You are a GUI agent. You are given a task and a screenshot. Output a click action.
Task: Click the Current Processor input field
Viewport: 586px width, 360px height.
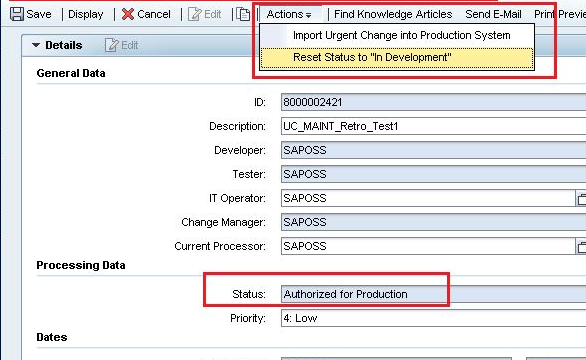point(428,246)
